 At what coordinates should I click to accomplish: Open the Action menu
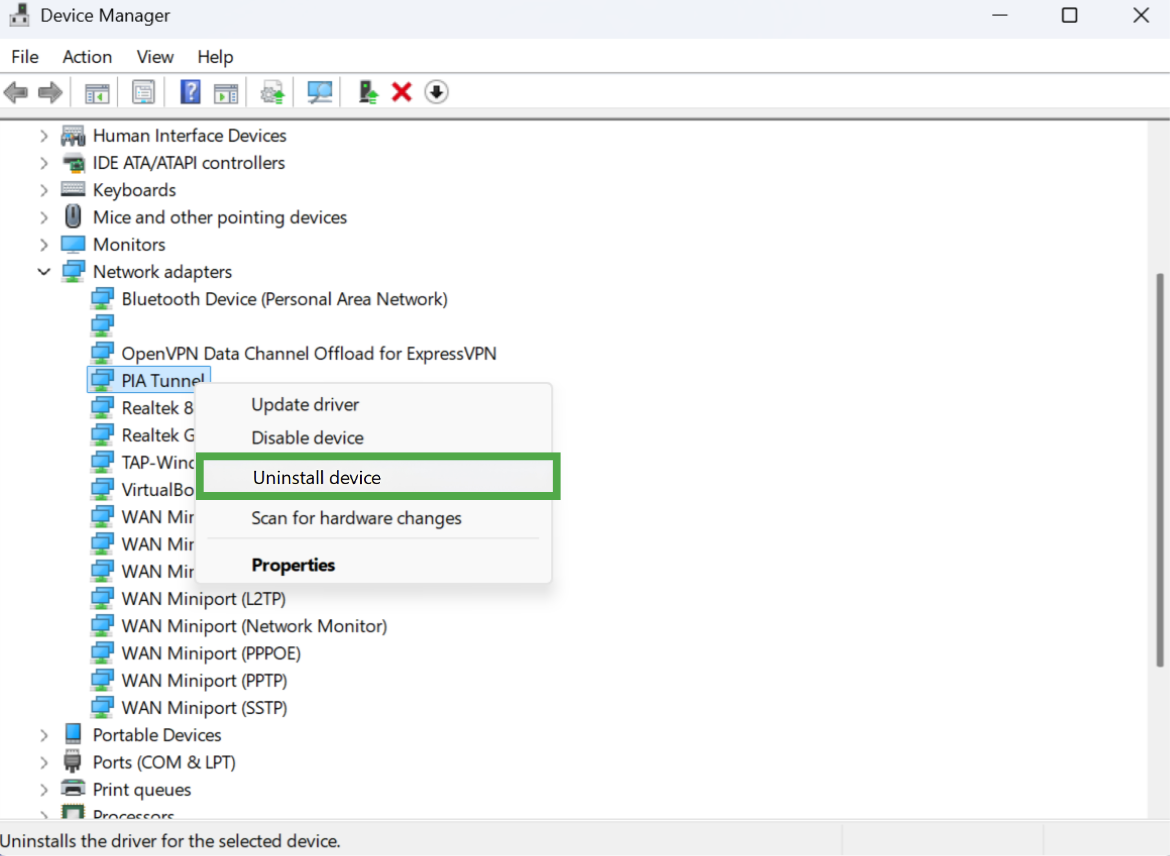87,57
